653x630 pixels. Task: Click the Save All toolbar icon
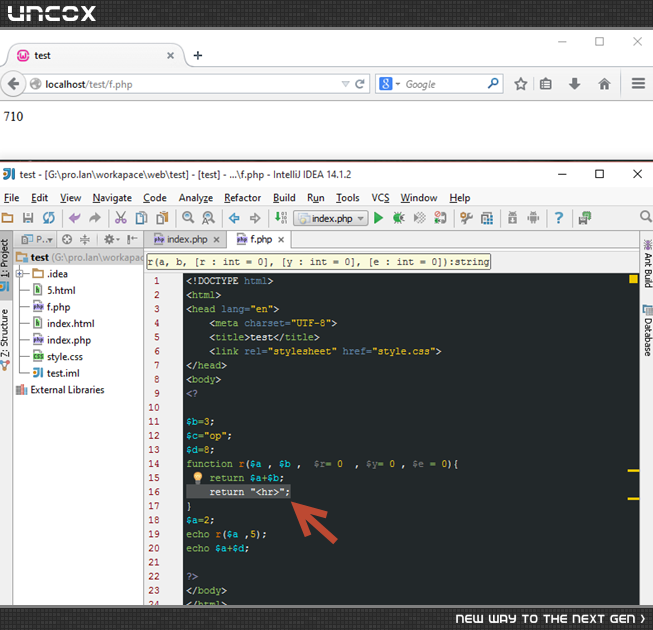pyautogui.click(x=28, y=217)
